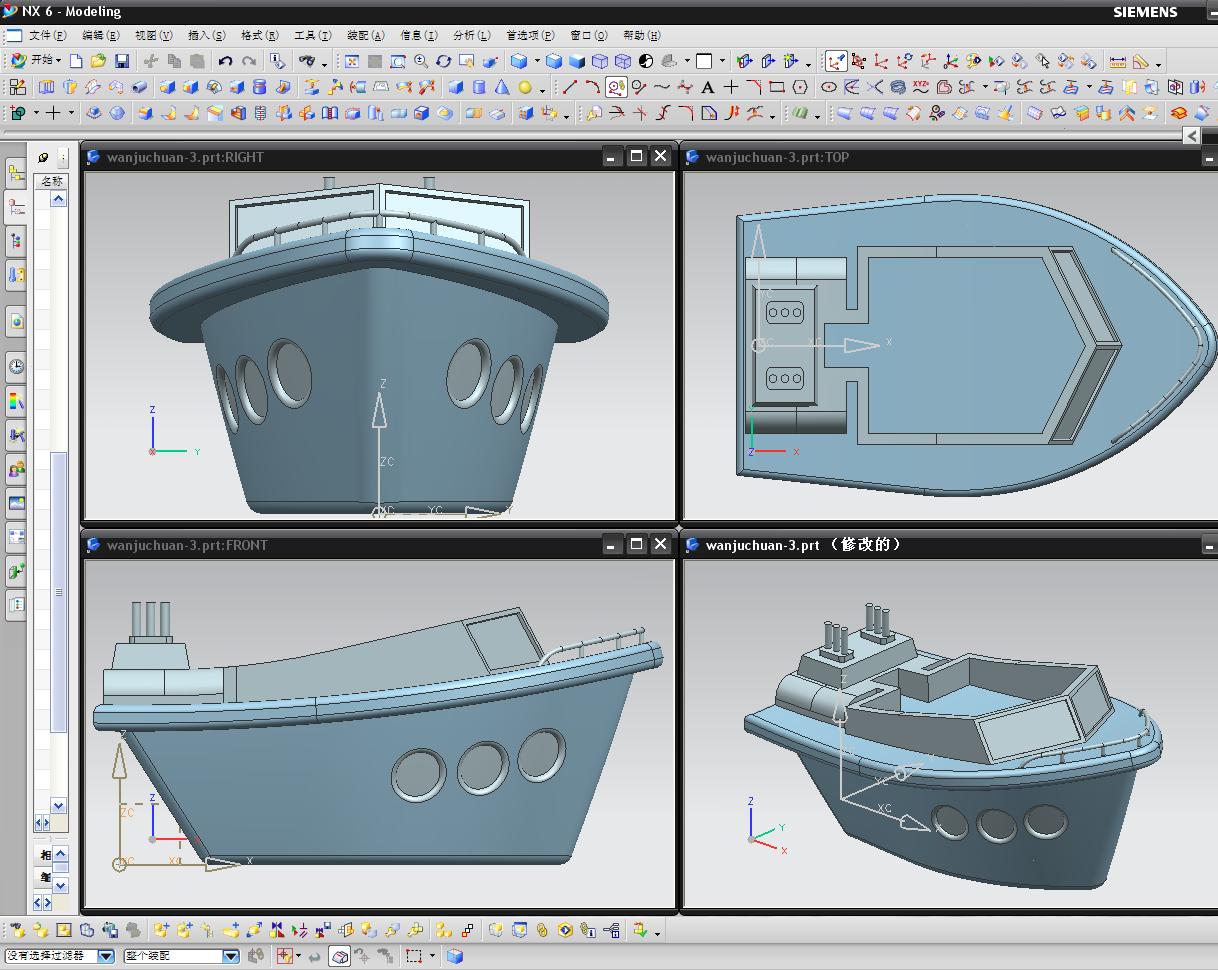
Task: Open the 帮助(H) Help menu
Action: pos(641,35)
